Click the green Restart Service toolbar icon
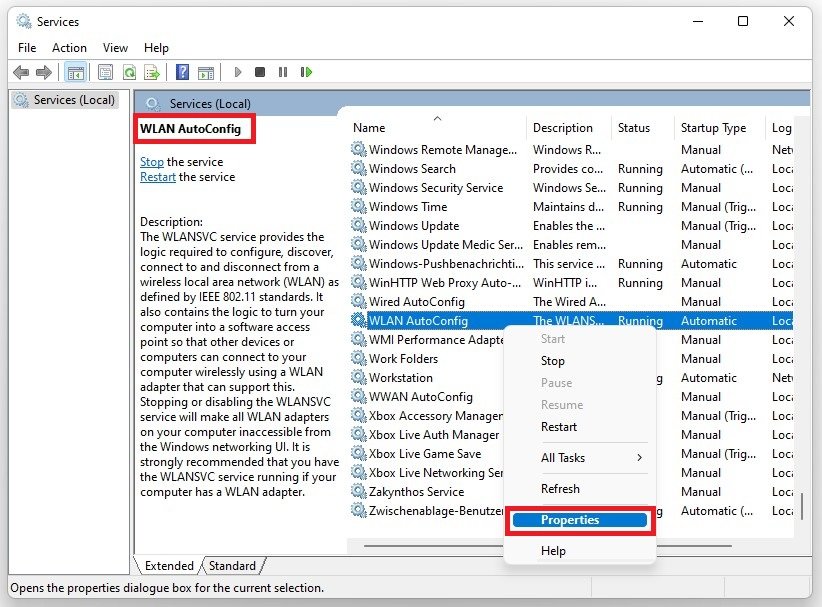 coord(306,72)
